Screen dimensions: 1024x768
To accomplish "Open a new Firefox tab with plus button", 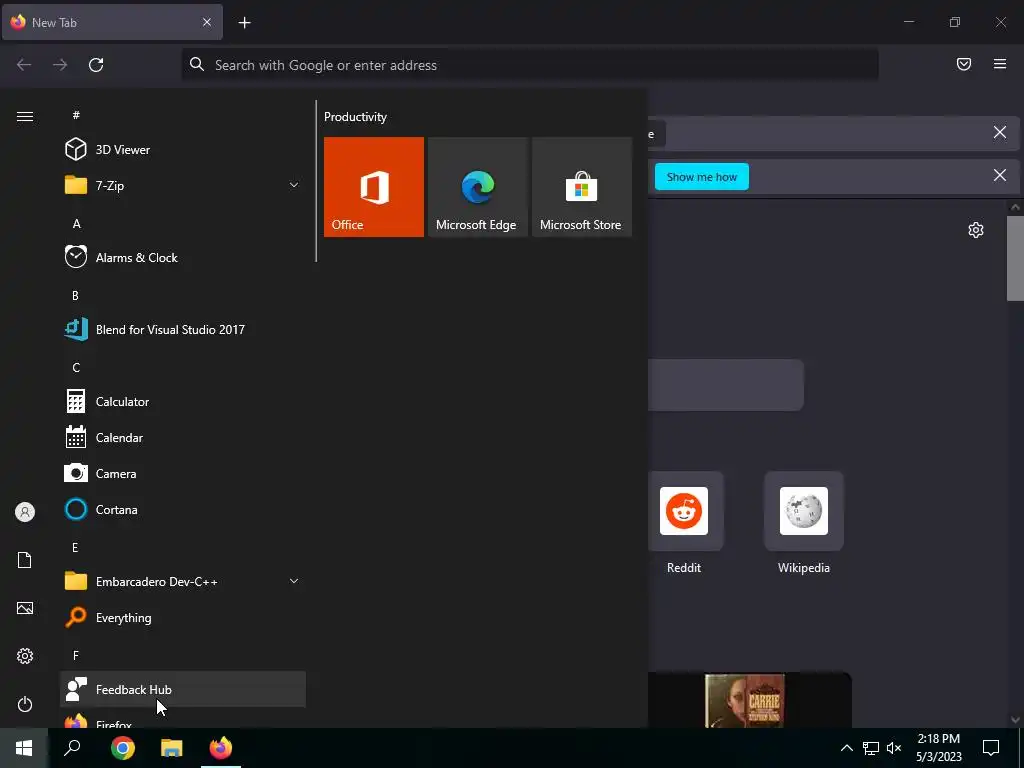I will tap(244, 23).
